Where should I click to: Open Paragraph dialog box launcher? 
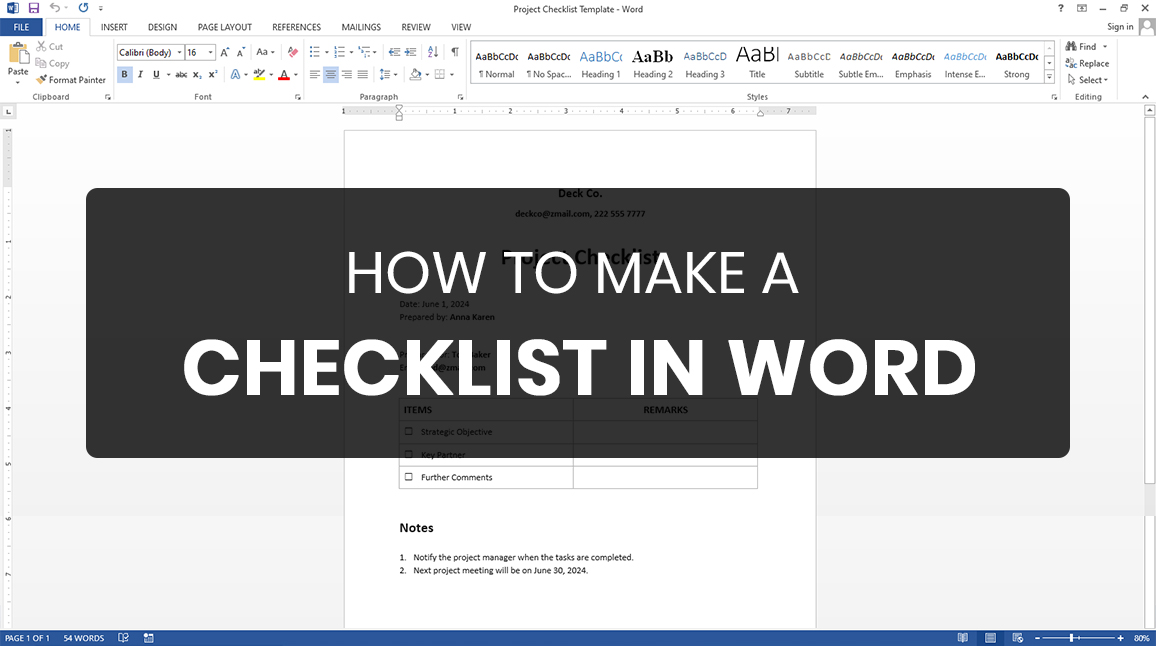coord(461,97)
